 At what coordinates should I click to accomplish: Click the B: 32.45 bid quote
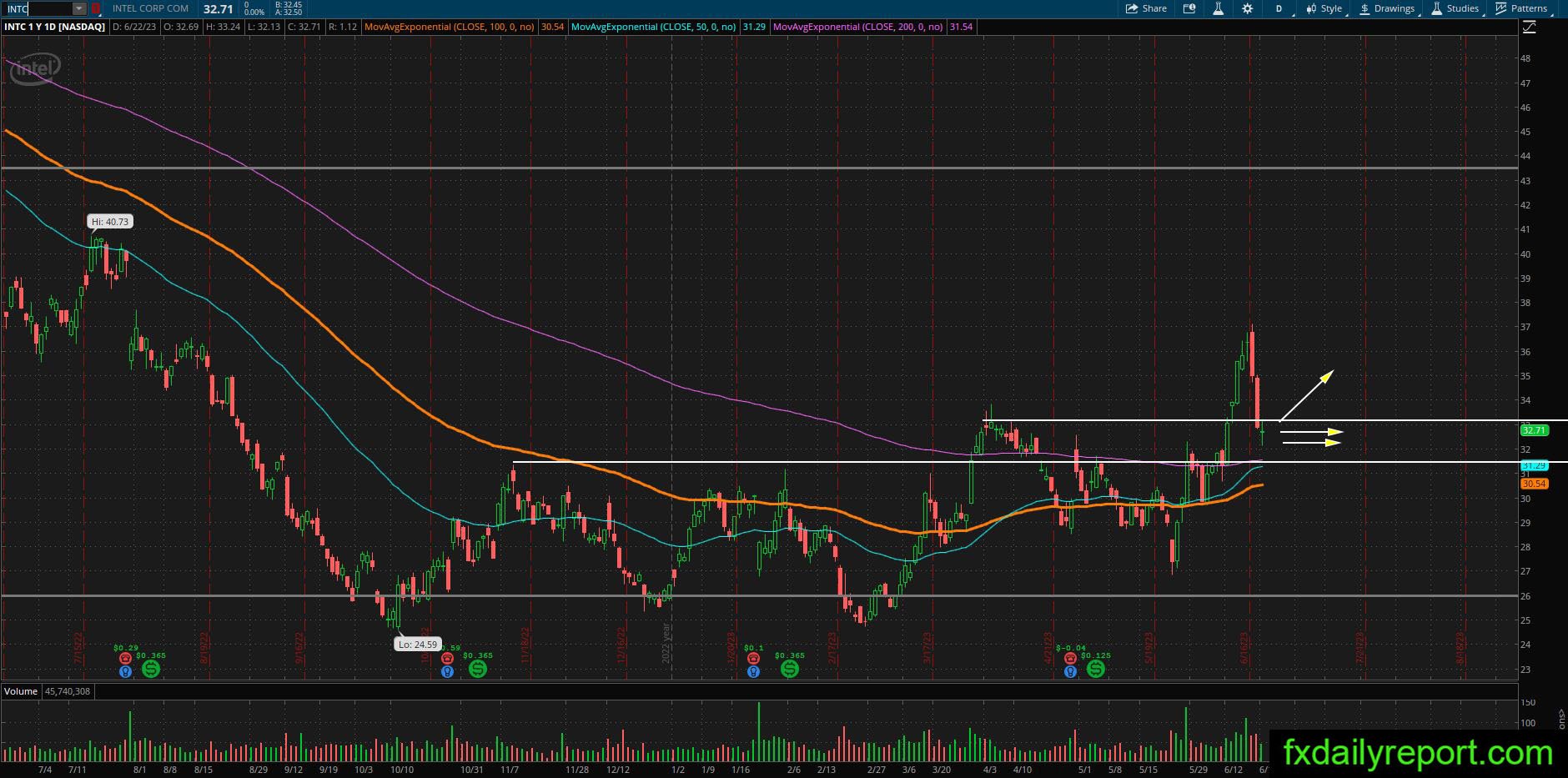(288, 5)
